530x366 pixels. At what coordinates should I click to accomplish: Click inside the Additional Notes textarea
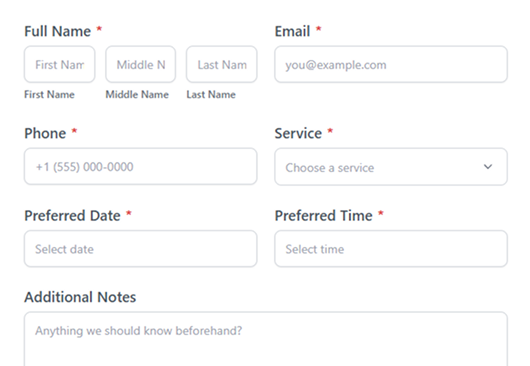[x=266, y=339]
